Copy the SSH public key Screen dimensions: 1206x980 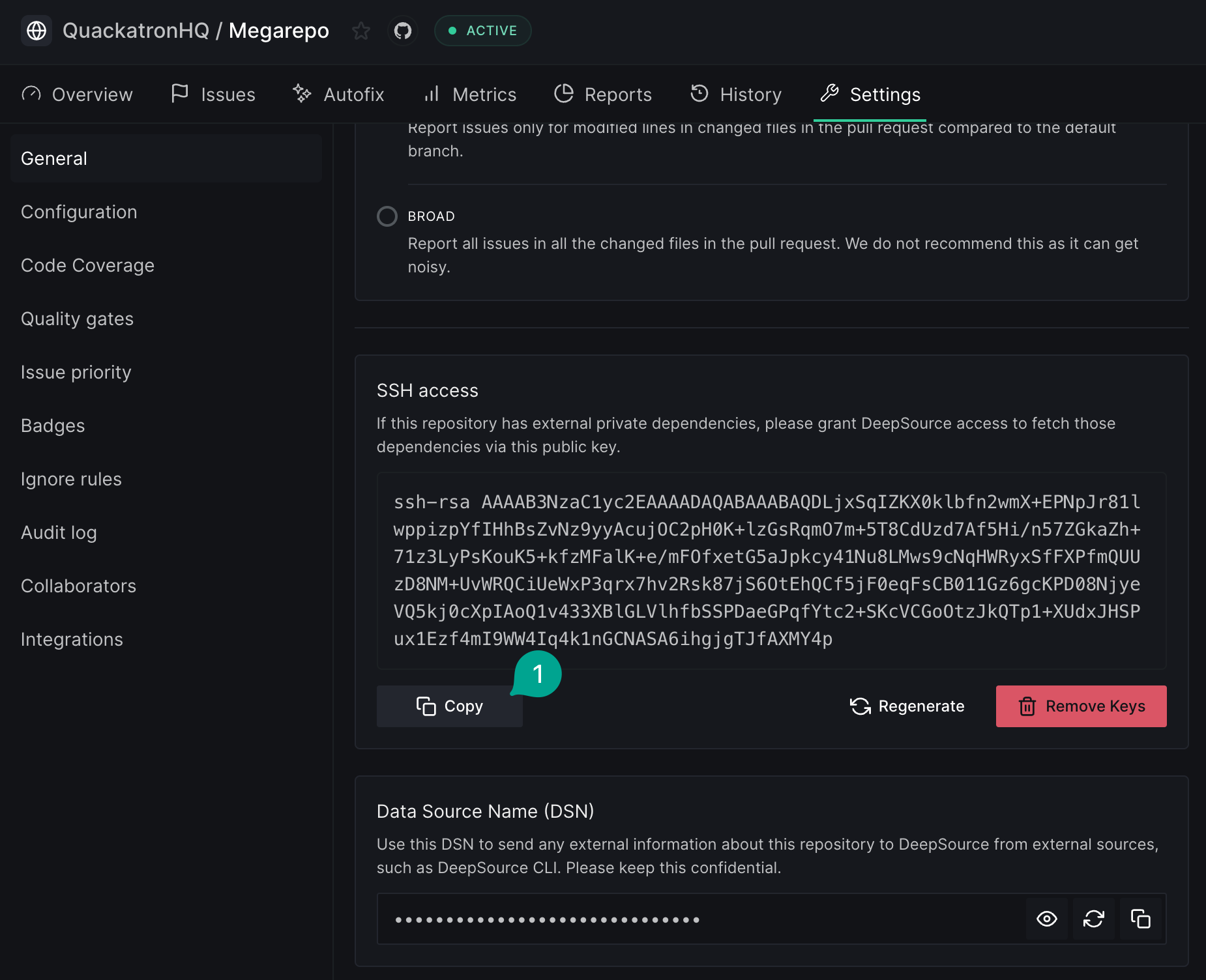[450, 706]
